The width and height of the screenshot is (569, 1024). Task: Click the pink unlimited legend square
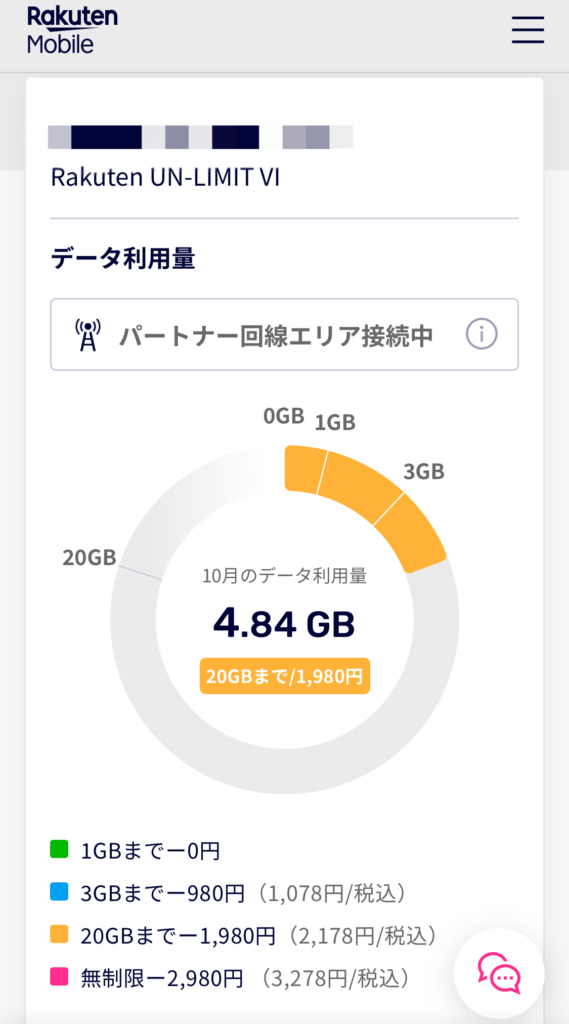[x=59, y=977]
